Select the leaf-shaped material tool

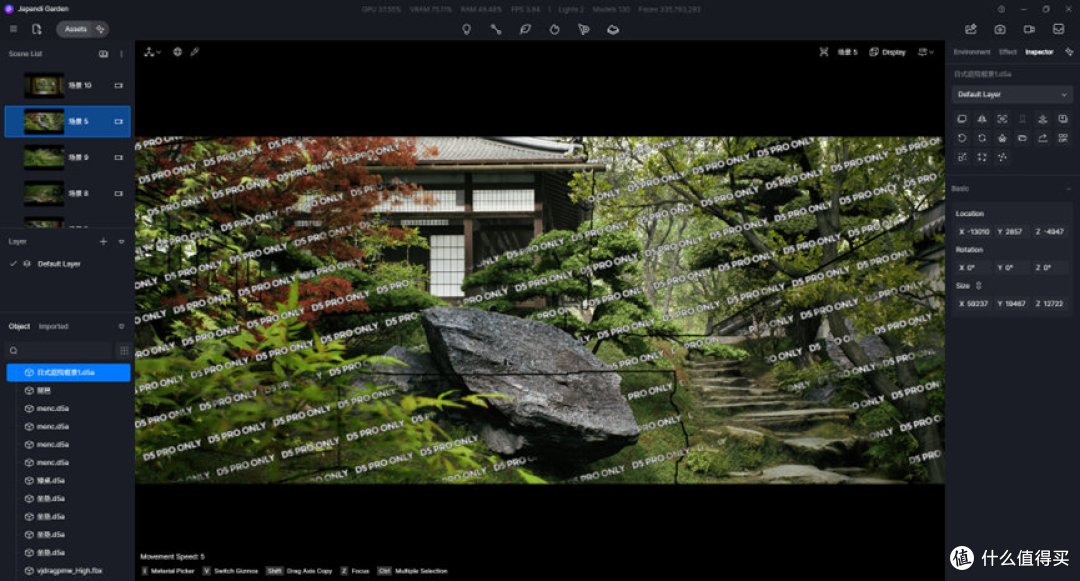526,30
